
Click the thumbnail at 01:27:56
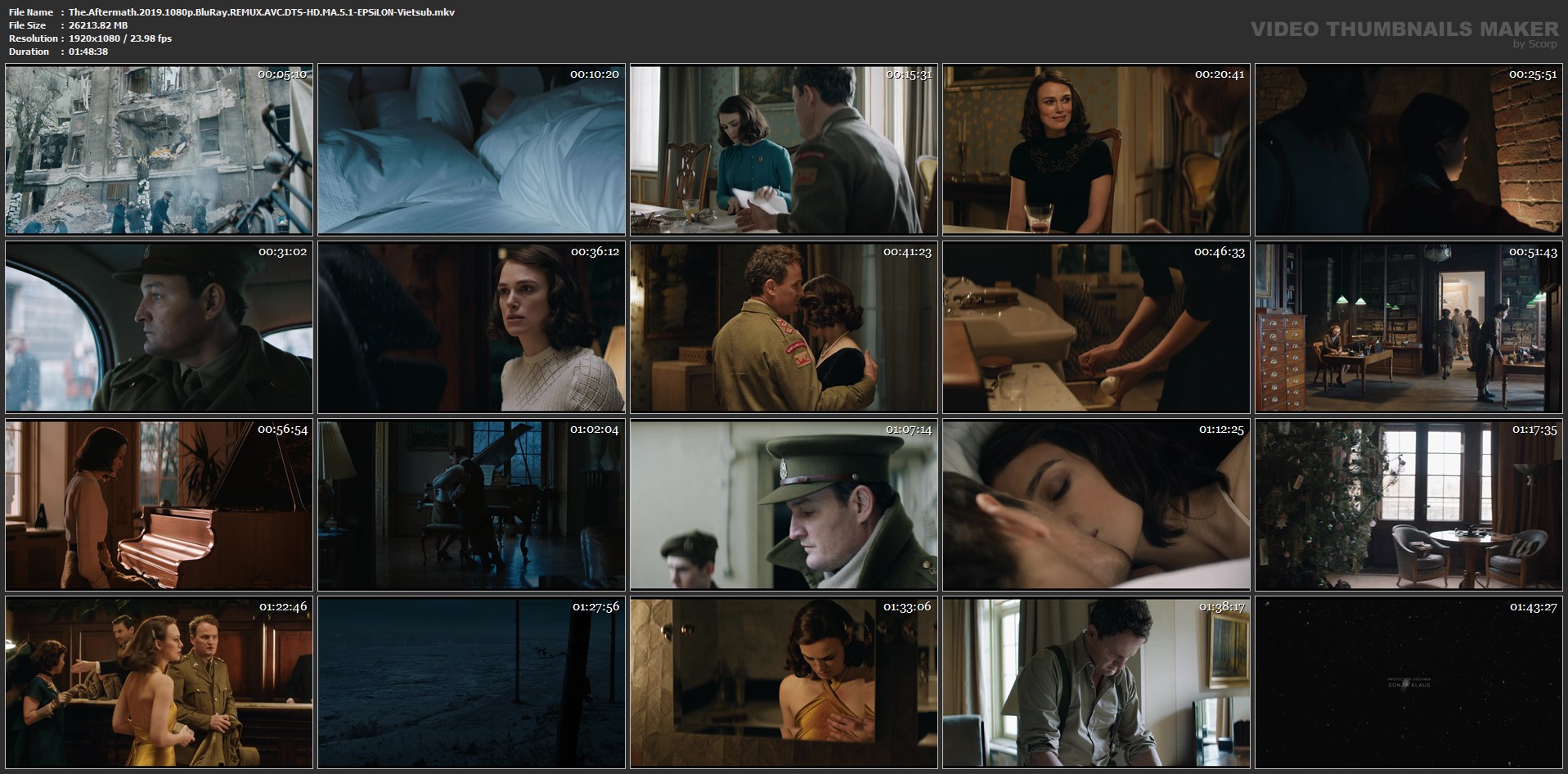(471, 682)
